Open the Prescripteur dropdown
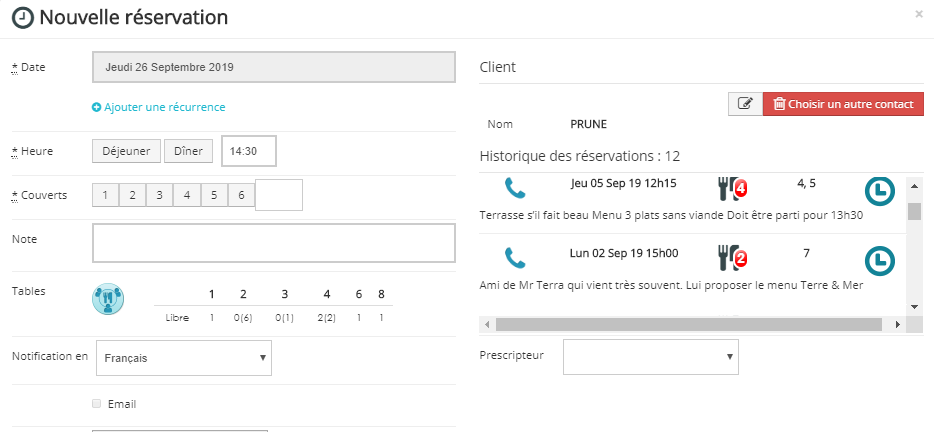 pos(650,357)
